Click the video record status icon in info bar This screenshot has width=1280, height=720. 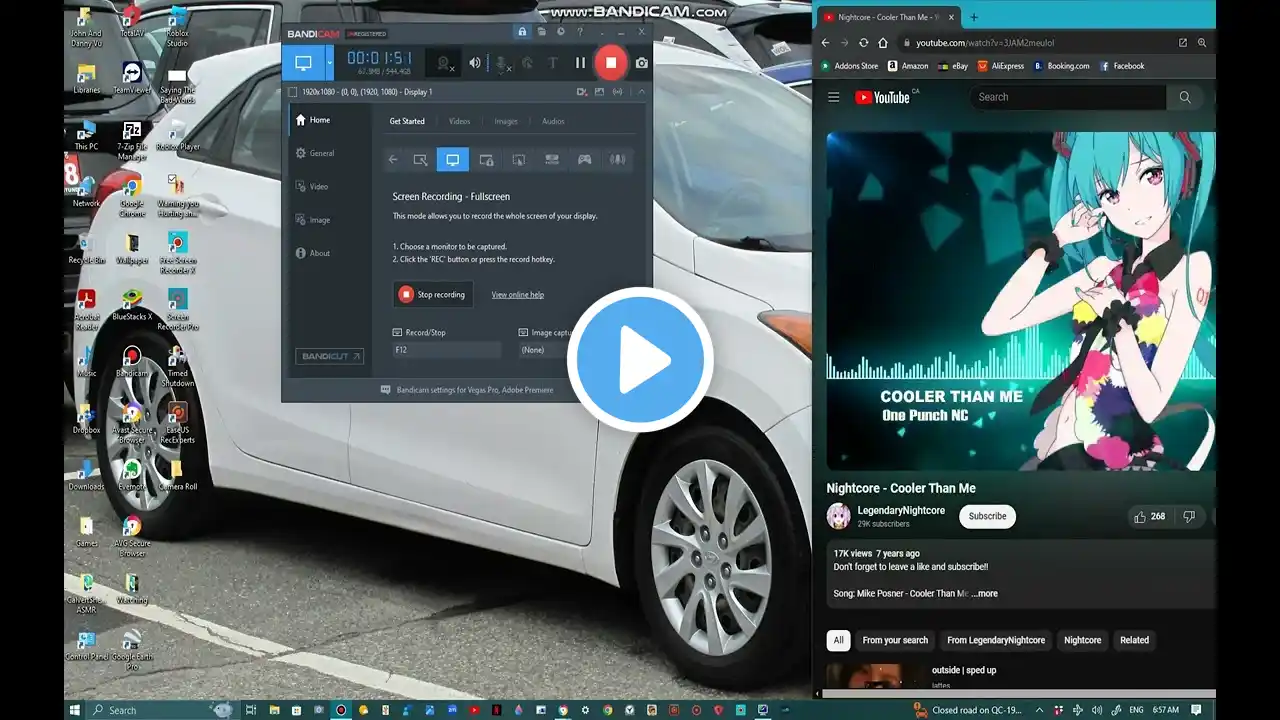coord(582,92)
